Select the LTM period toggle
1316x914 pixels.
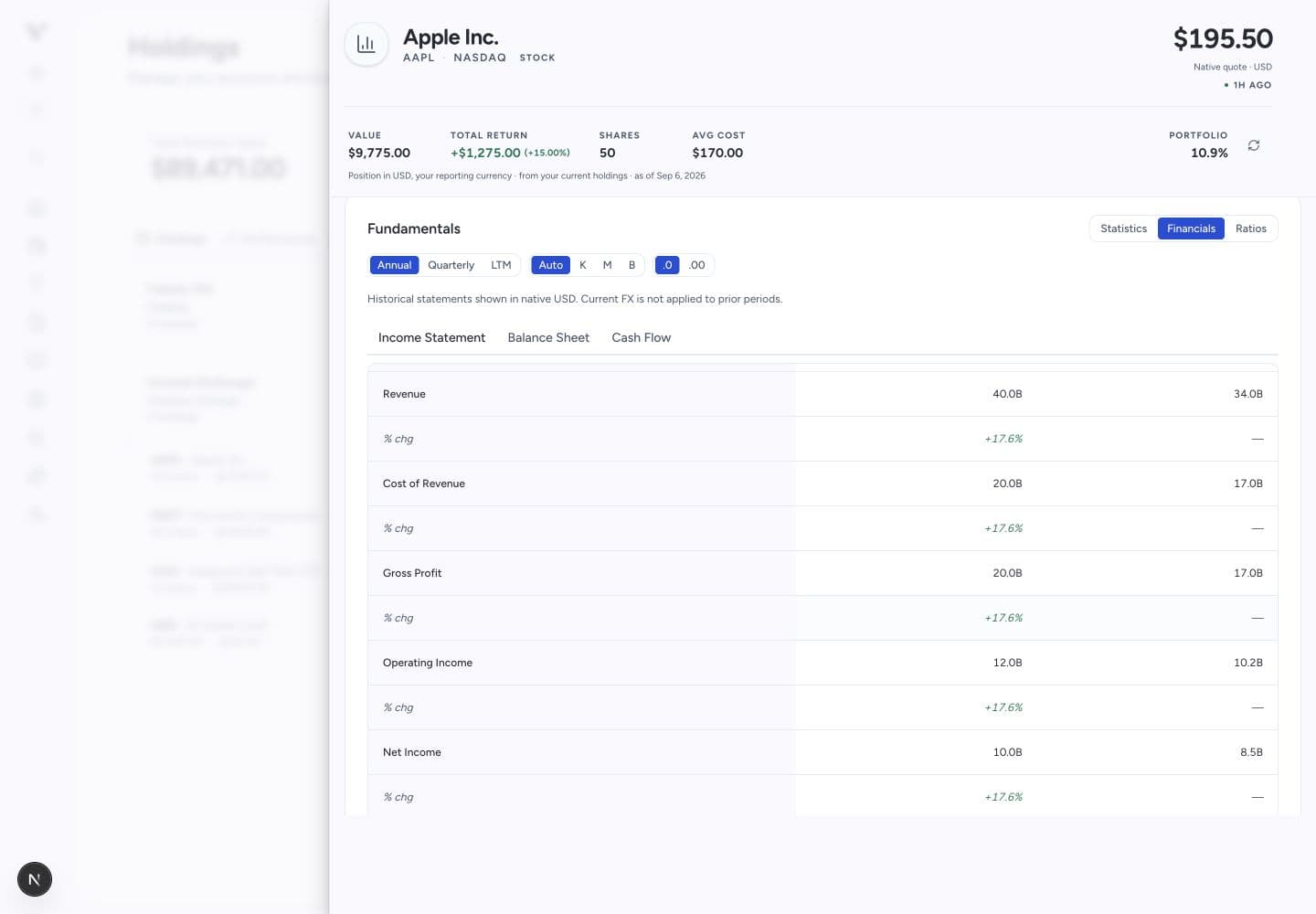pos(501,265)
